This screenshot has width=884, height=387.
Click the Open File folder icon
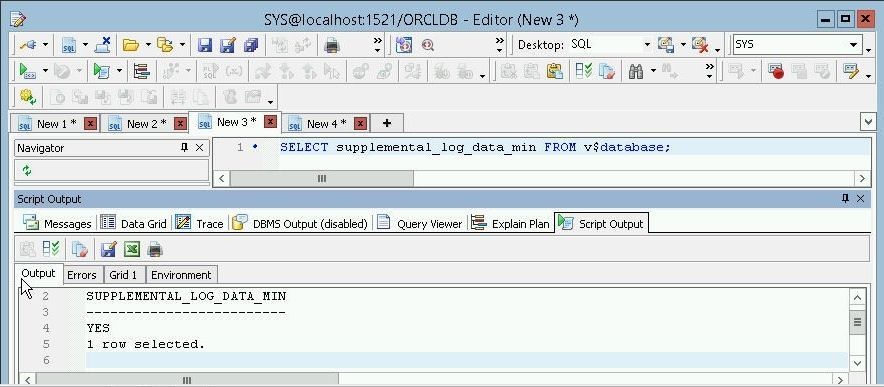pos(131,45)
